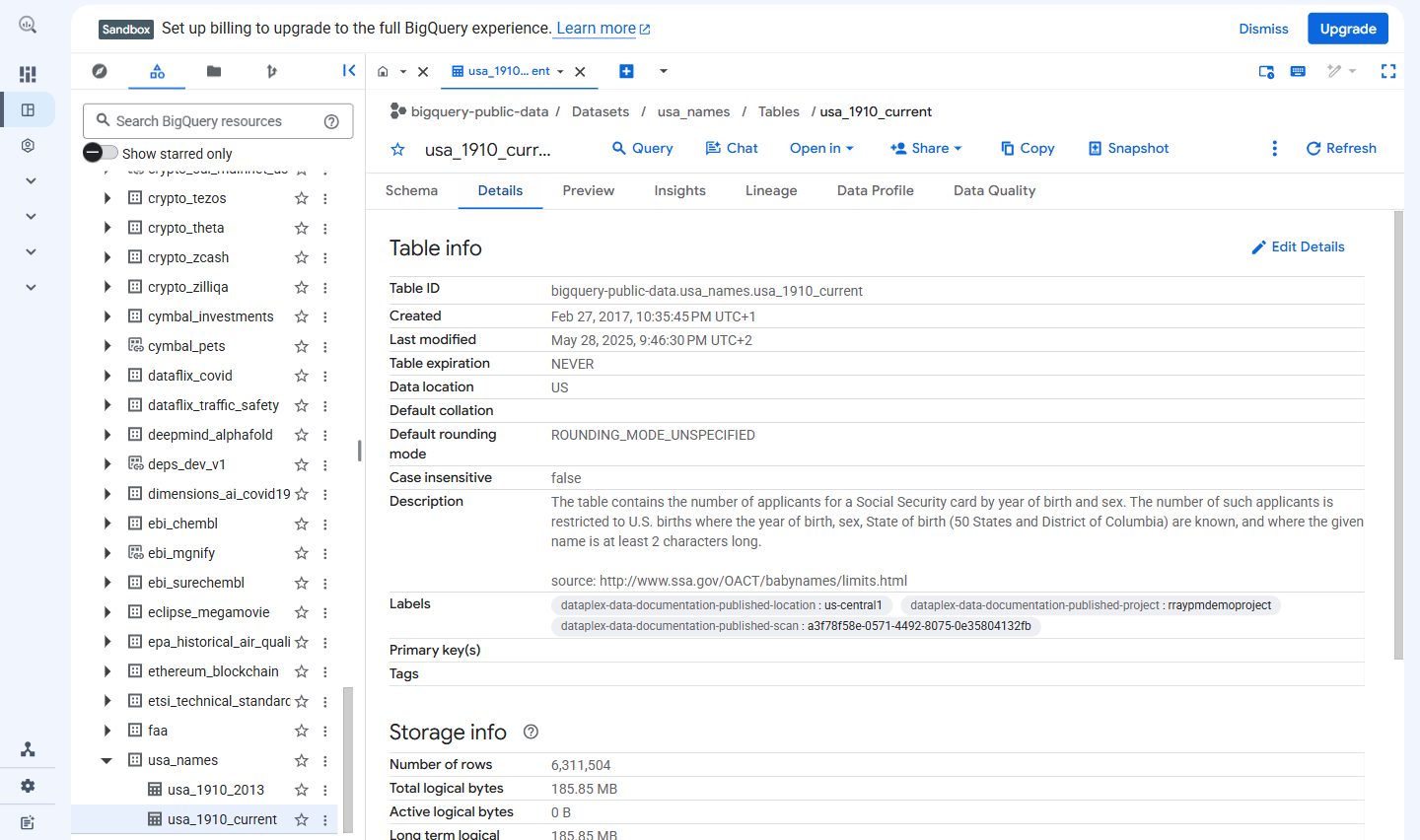This screenshot has width=1420, height=840.
Task: Open the lineage graph icon in the left rail
Action: tap(28, 750)
